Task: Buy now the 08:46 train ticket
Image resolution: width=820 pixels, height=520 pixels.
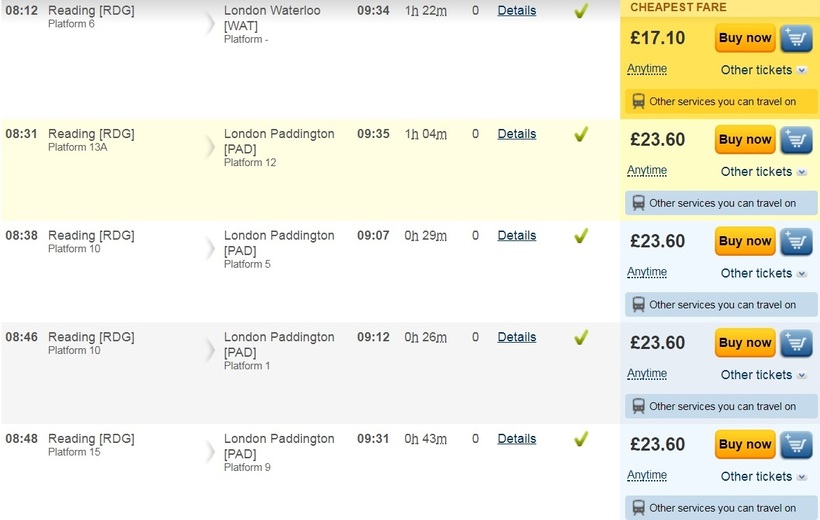Action: [x=745, y=343]
